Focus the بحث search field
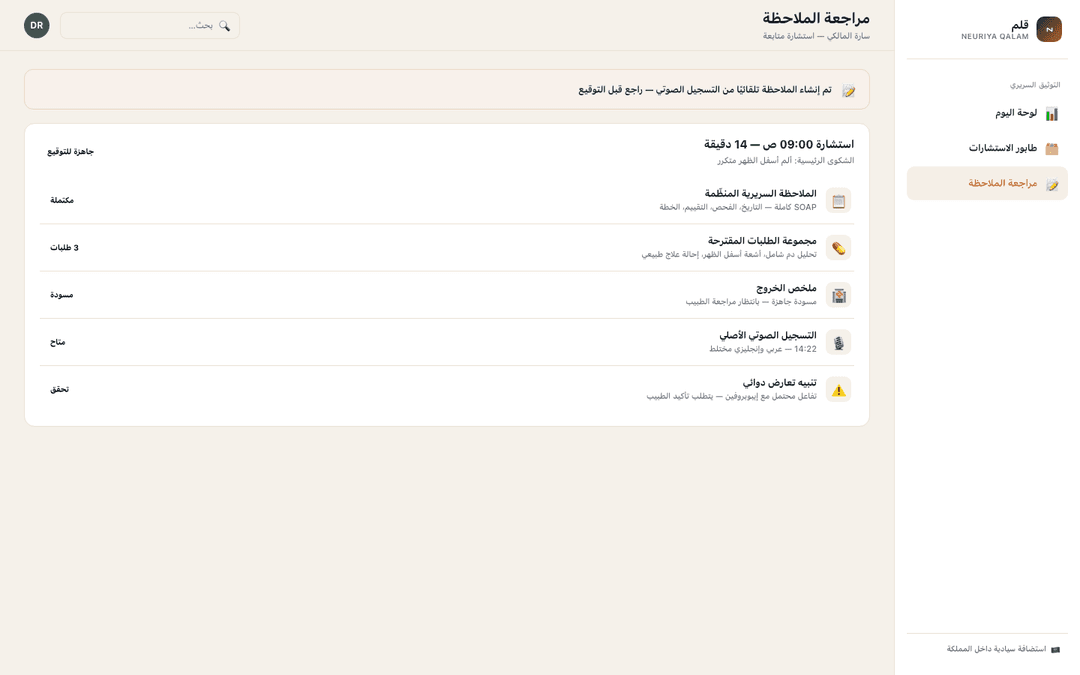This screenshot has height=675, width=1080. [x=150, y=25]
